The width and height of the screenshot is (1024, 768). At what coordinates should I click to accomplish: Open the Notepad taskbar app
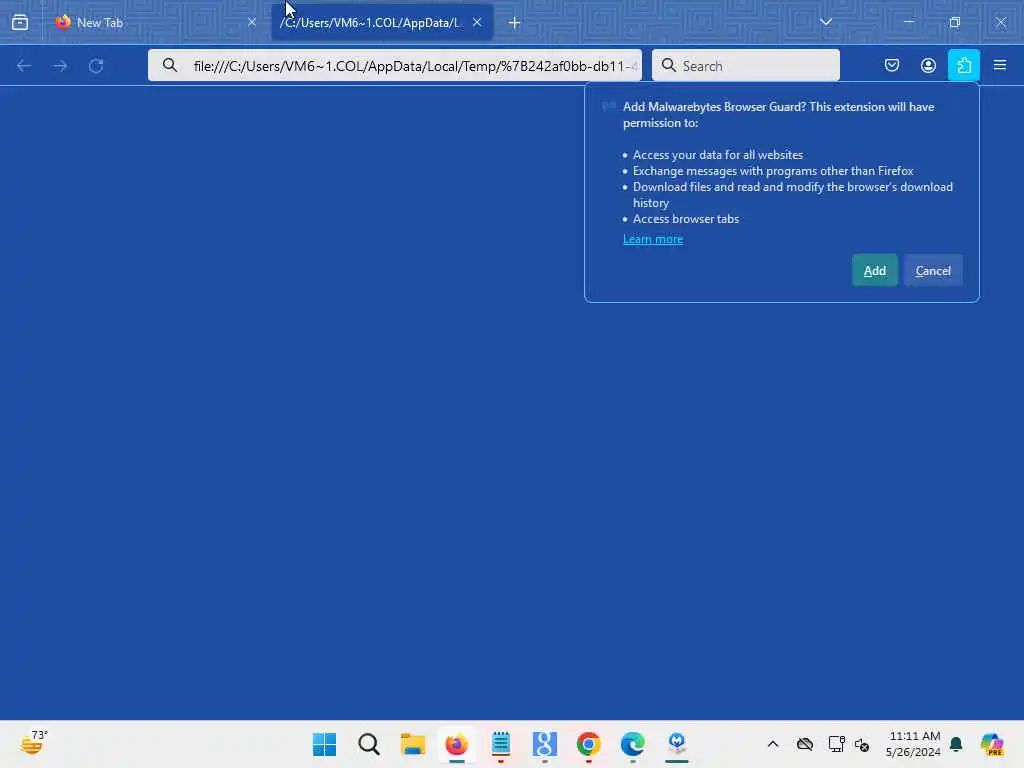[x=501, y=744]
